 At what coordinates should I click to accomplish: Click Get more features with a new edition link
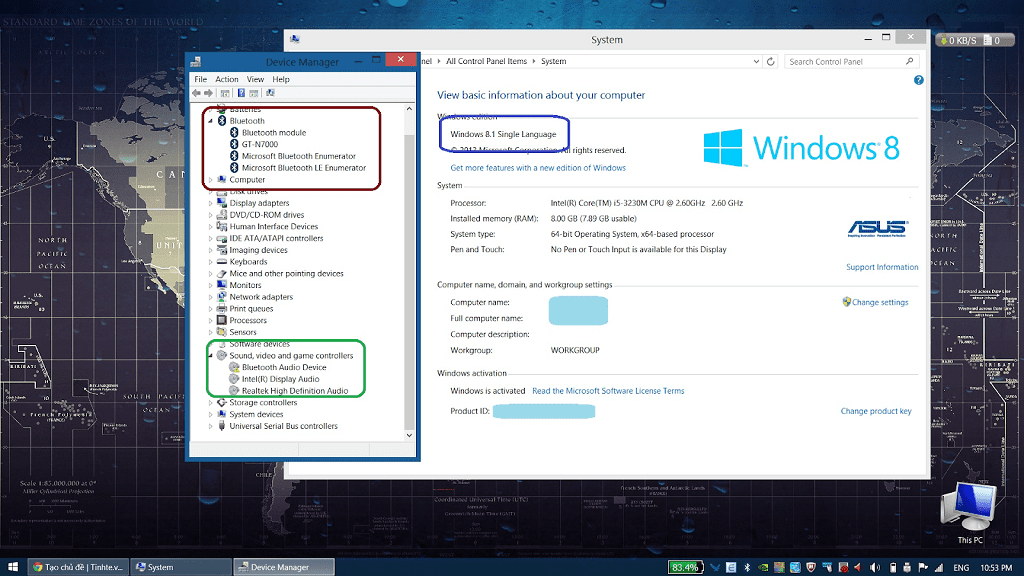pyautogui.click(x=537, y=168)
